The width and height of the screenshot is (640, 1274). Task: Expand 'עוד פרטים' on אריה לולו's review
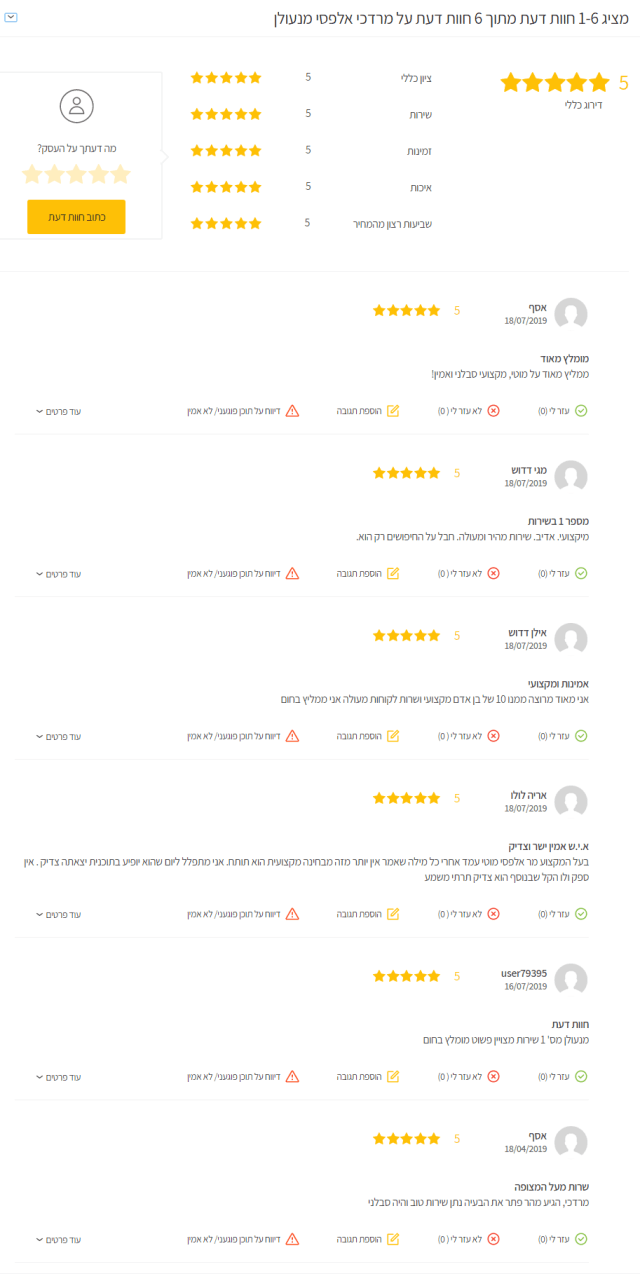(59, 914)
